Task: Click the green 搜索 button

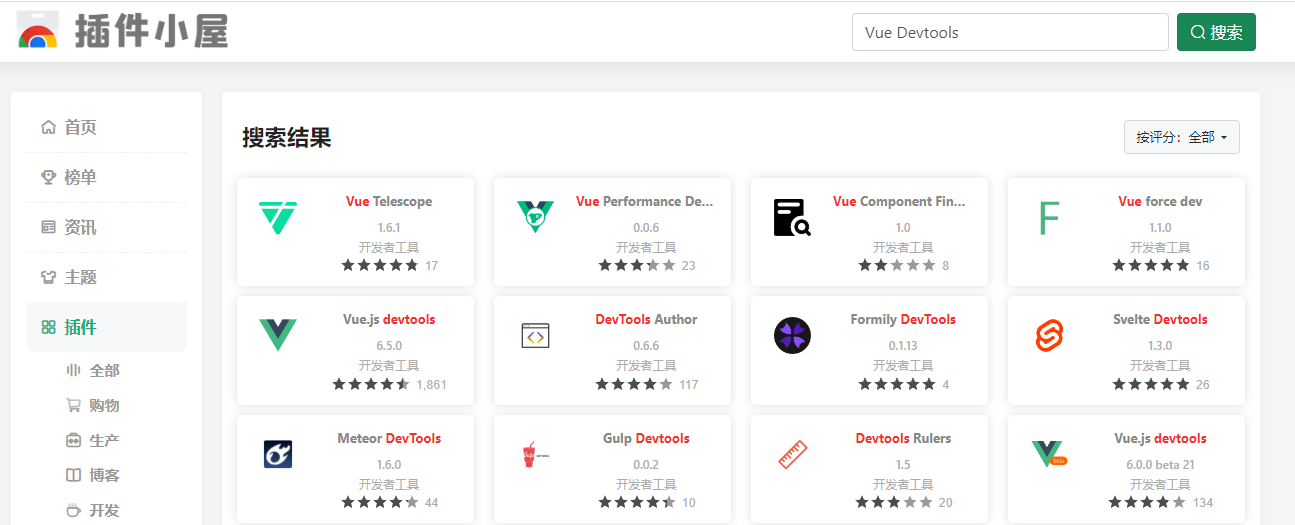Action: [1216, 32]
